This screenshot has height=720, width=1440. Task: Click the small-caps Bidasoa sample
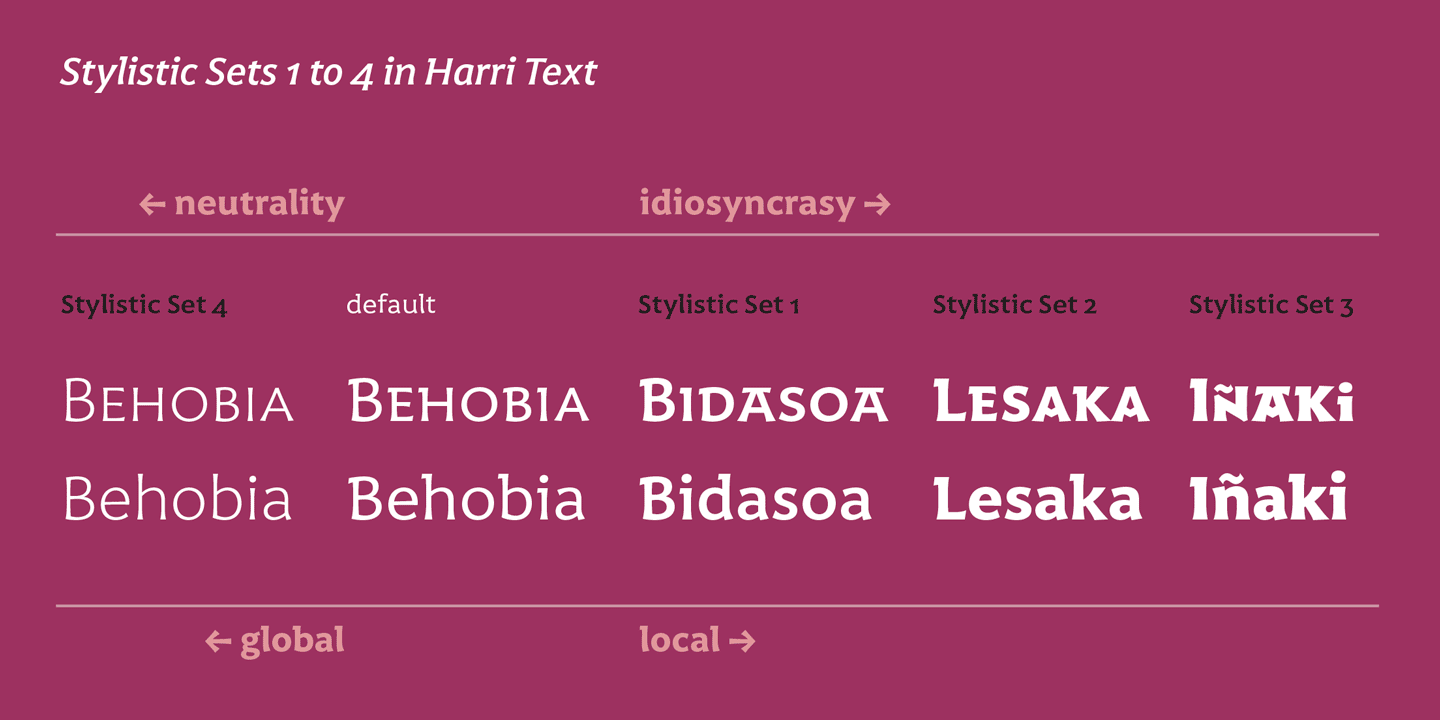pos(764,401)
